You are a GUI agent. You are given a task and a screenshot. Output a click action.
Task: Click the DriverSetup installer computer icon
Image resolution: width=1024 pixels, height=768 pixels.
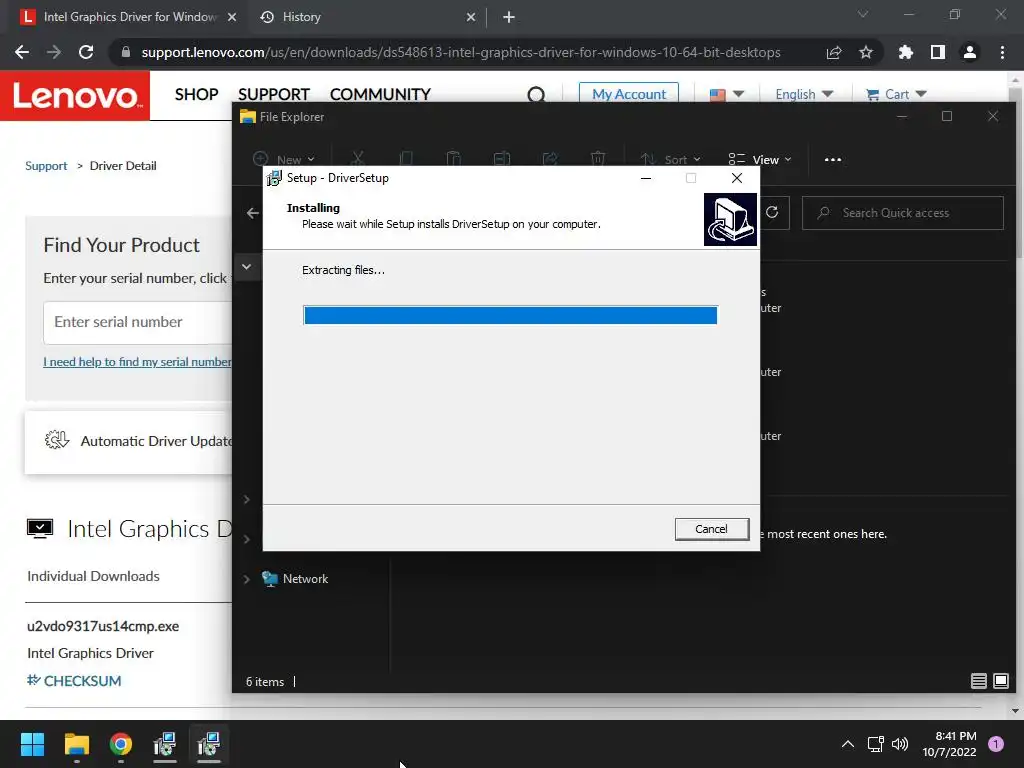[730, 219]
